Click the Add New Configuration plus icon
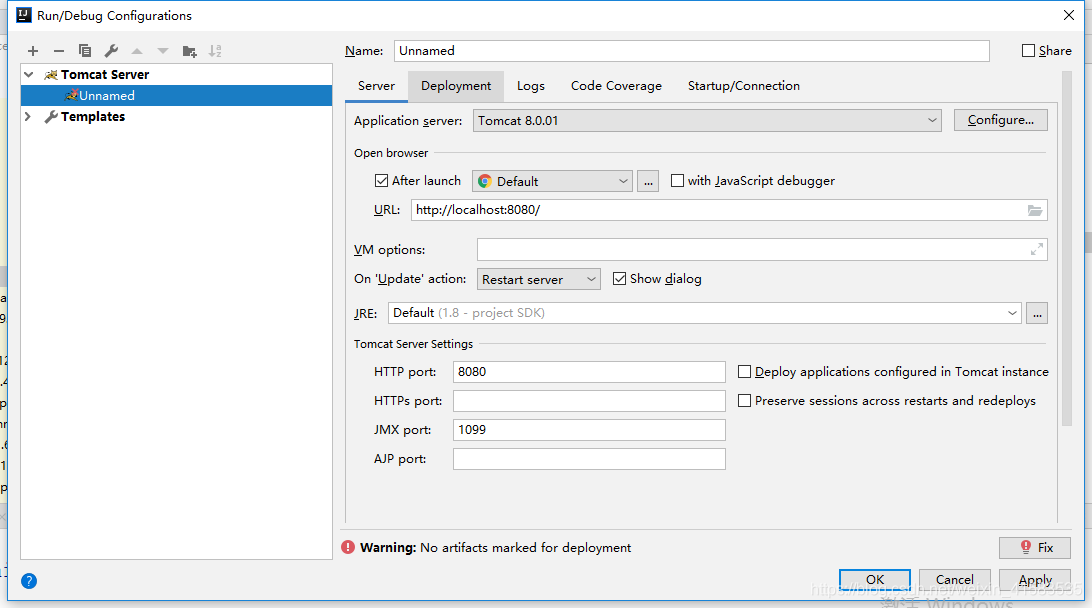1092x608 pixels. tap(33, 51)
